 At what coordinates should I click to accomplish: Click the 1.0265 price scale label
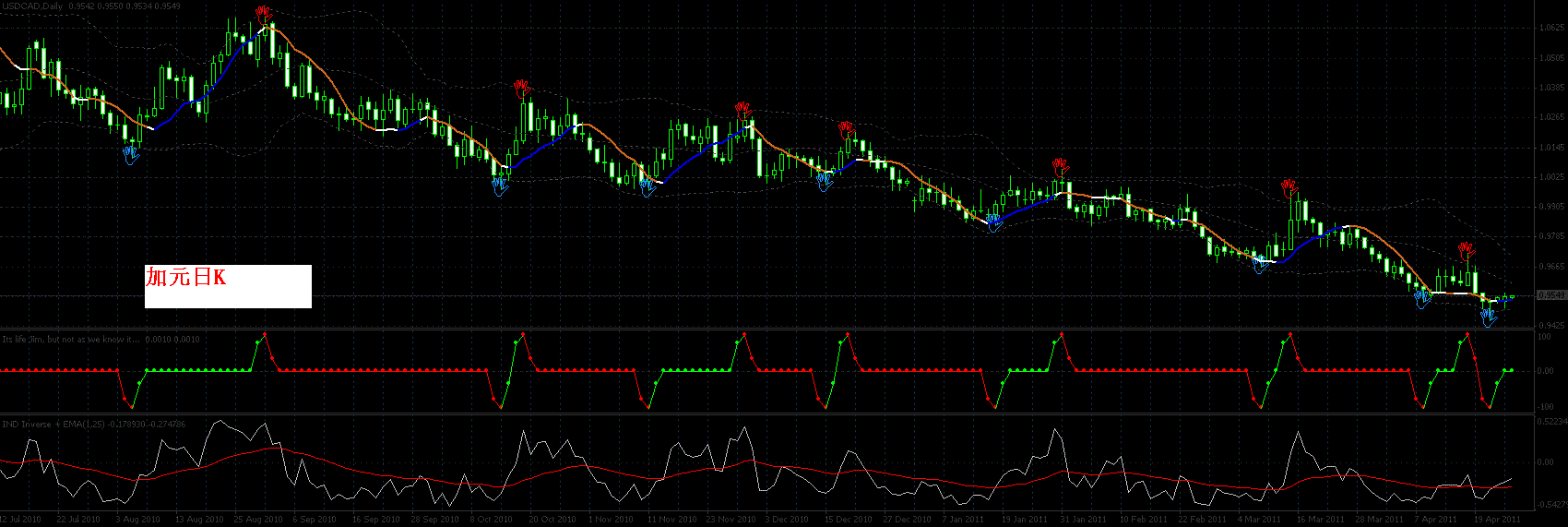point(1551,117)
